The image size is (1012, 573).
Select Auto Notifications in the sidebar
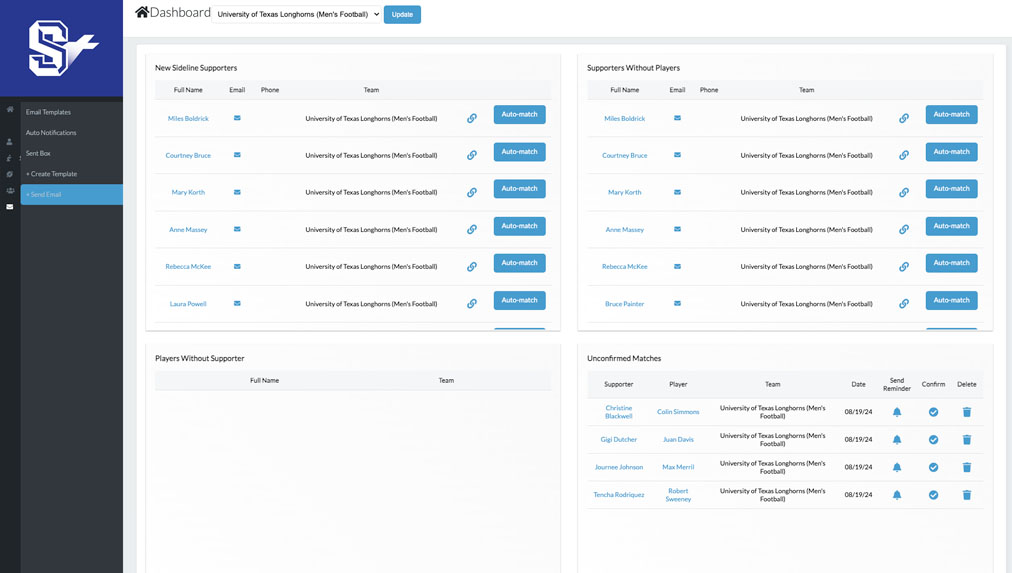click(x=51, y=133)
